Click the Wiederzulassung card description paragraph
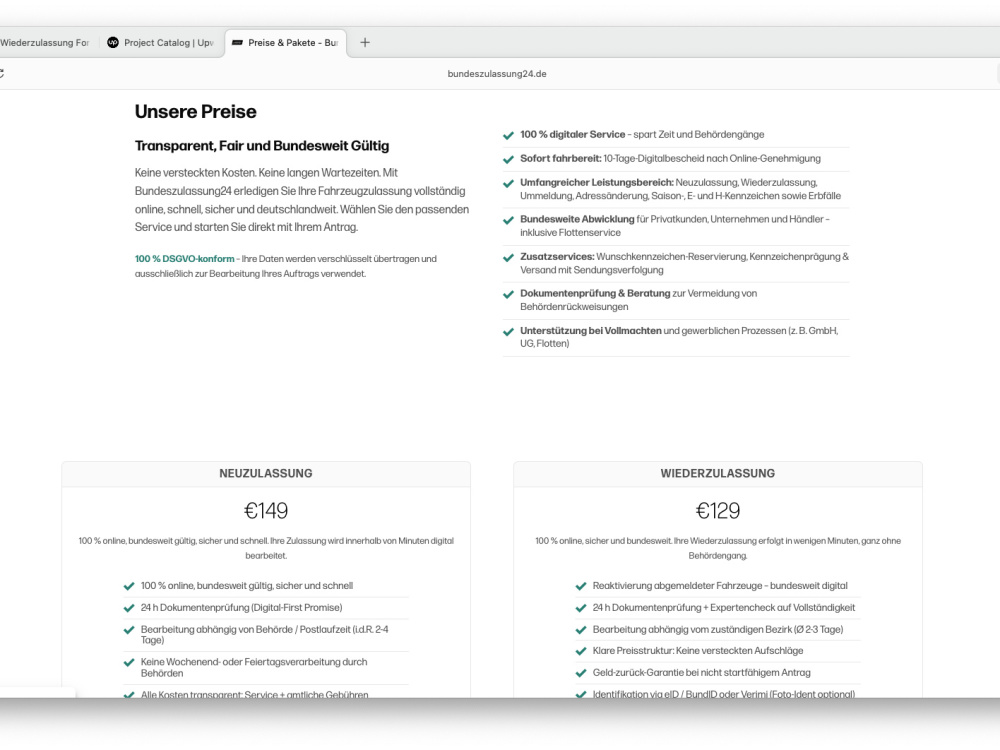The image size is (1000, 750). 717,548
